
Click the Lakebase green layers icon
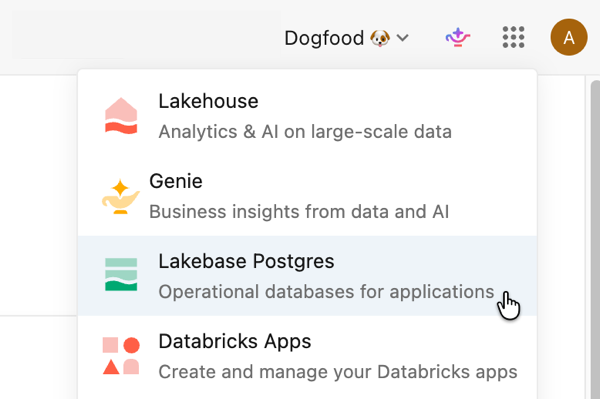(121, 275)
